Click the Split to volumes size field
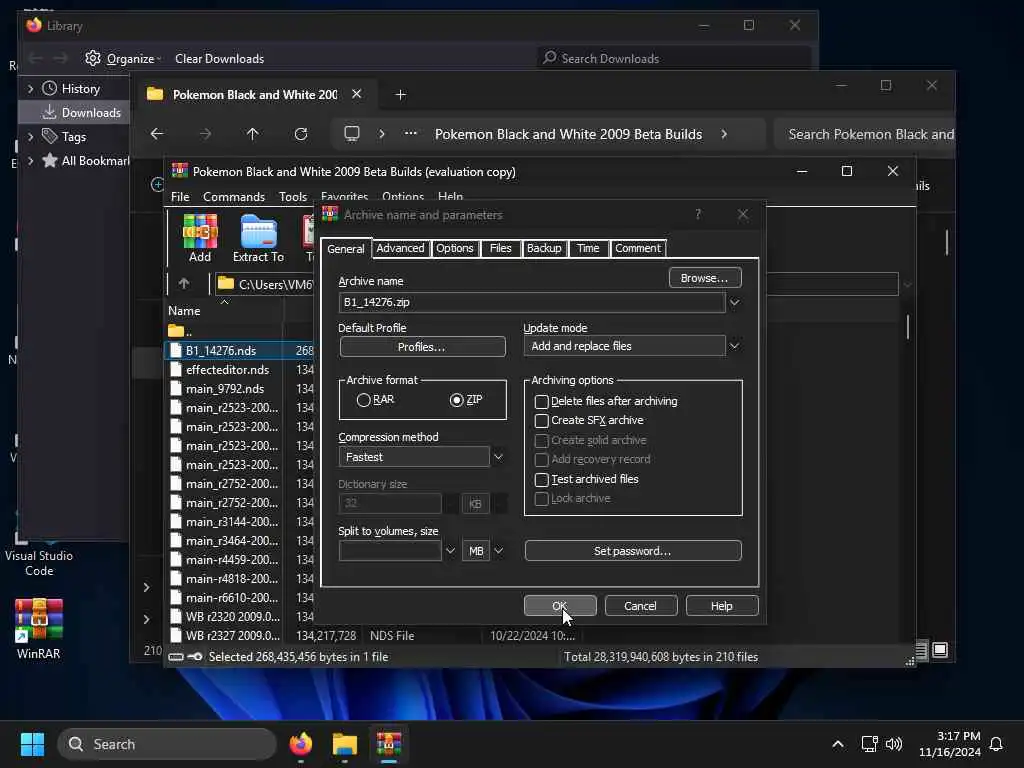Screen dimensions: 1024x768 [x=390, y=551]
